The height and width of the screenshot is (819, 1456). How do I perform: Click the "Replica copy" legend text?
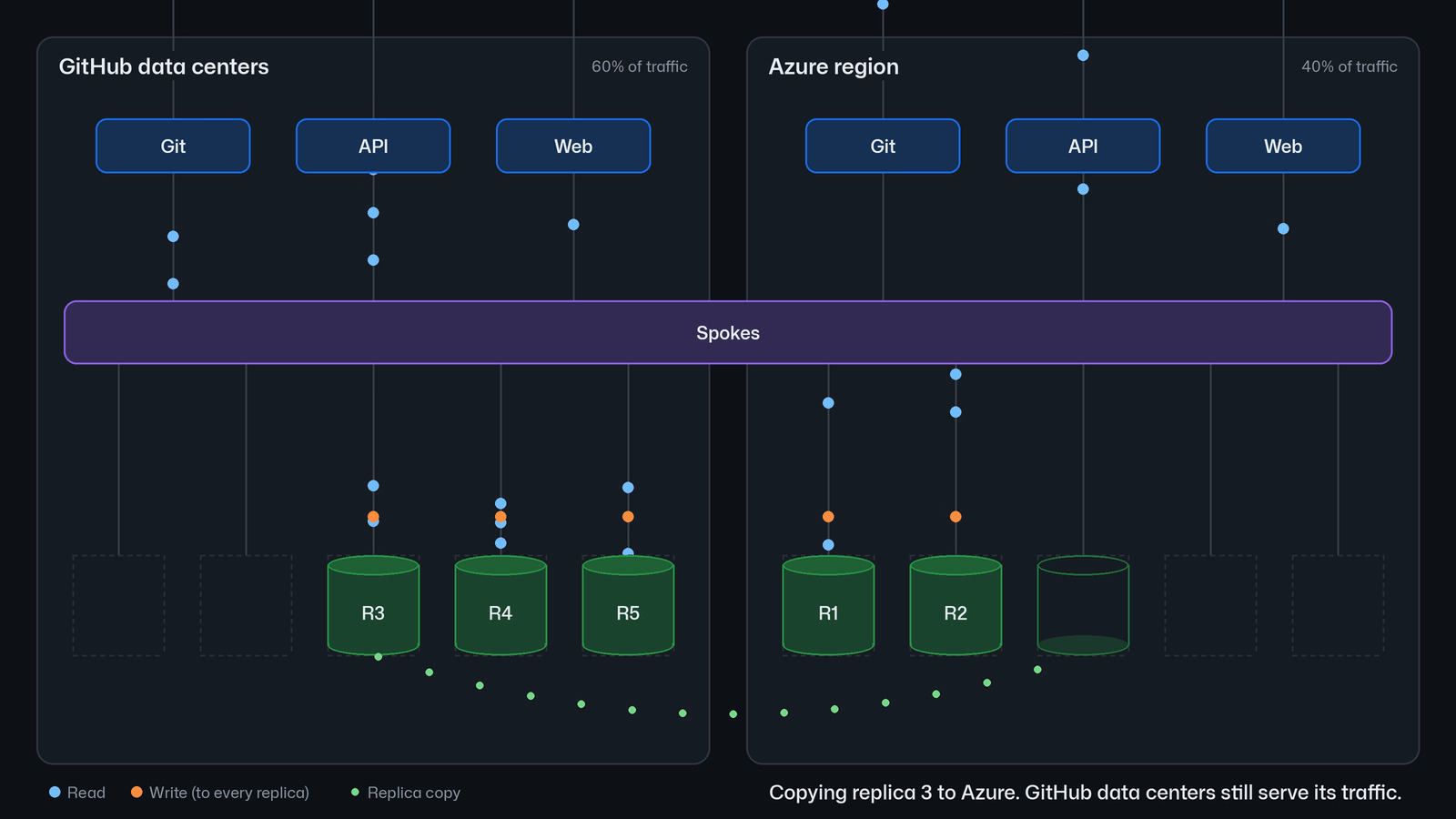pos(414,793)
